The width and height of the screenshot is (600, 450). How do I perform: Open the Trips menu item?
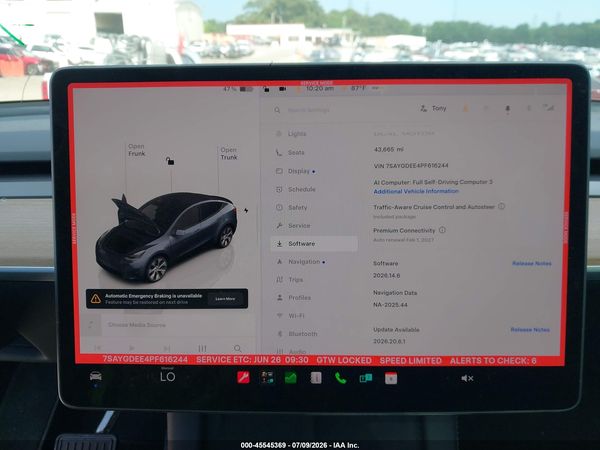tap(290, 280)
